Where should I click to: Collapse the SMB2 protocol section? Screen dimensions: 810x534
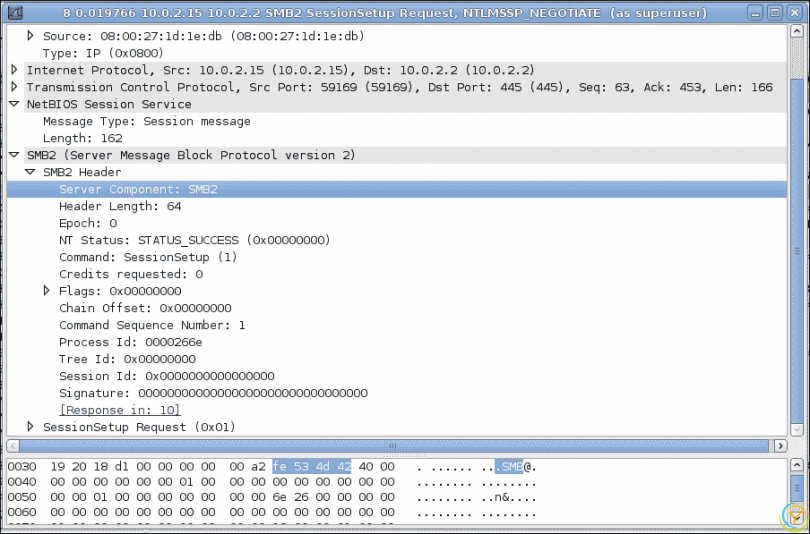(14, 155)
